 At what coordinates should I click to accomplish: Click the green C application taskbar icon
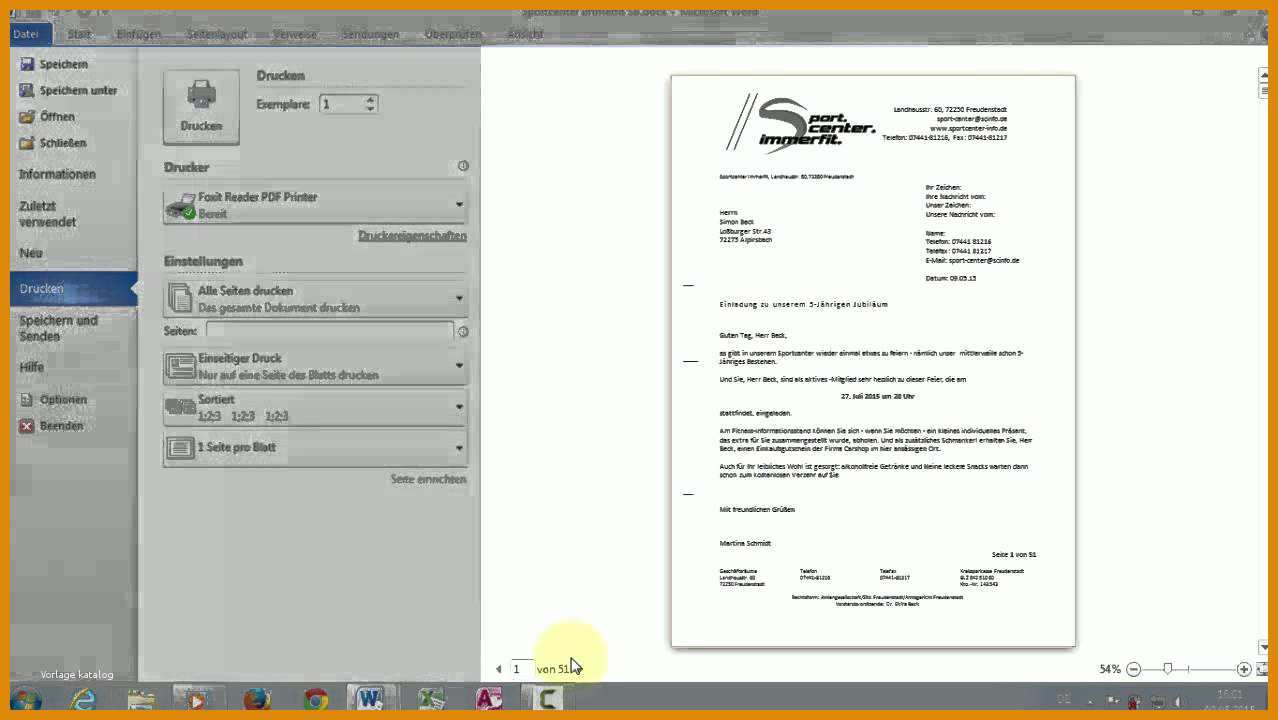(549, 699)
